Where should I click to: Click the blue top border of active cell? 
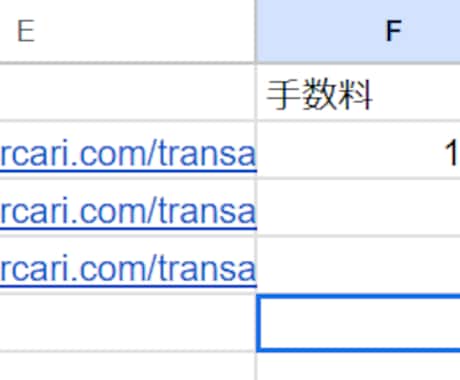coord(358,296)
